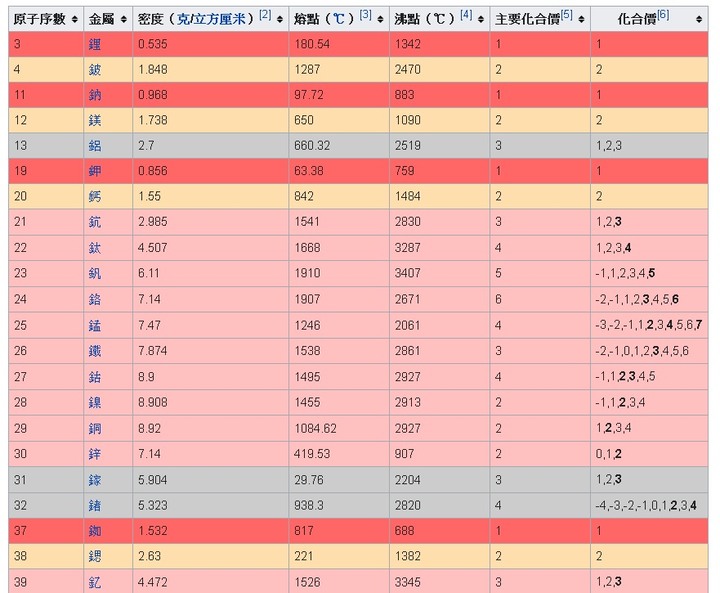Select boiling point 3345
The image size is (720, 593).
(x=407, y=582)
